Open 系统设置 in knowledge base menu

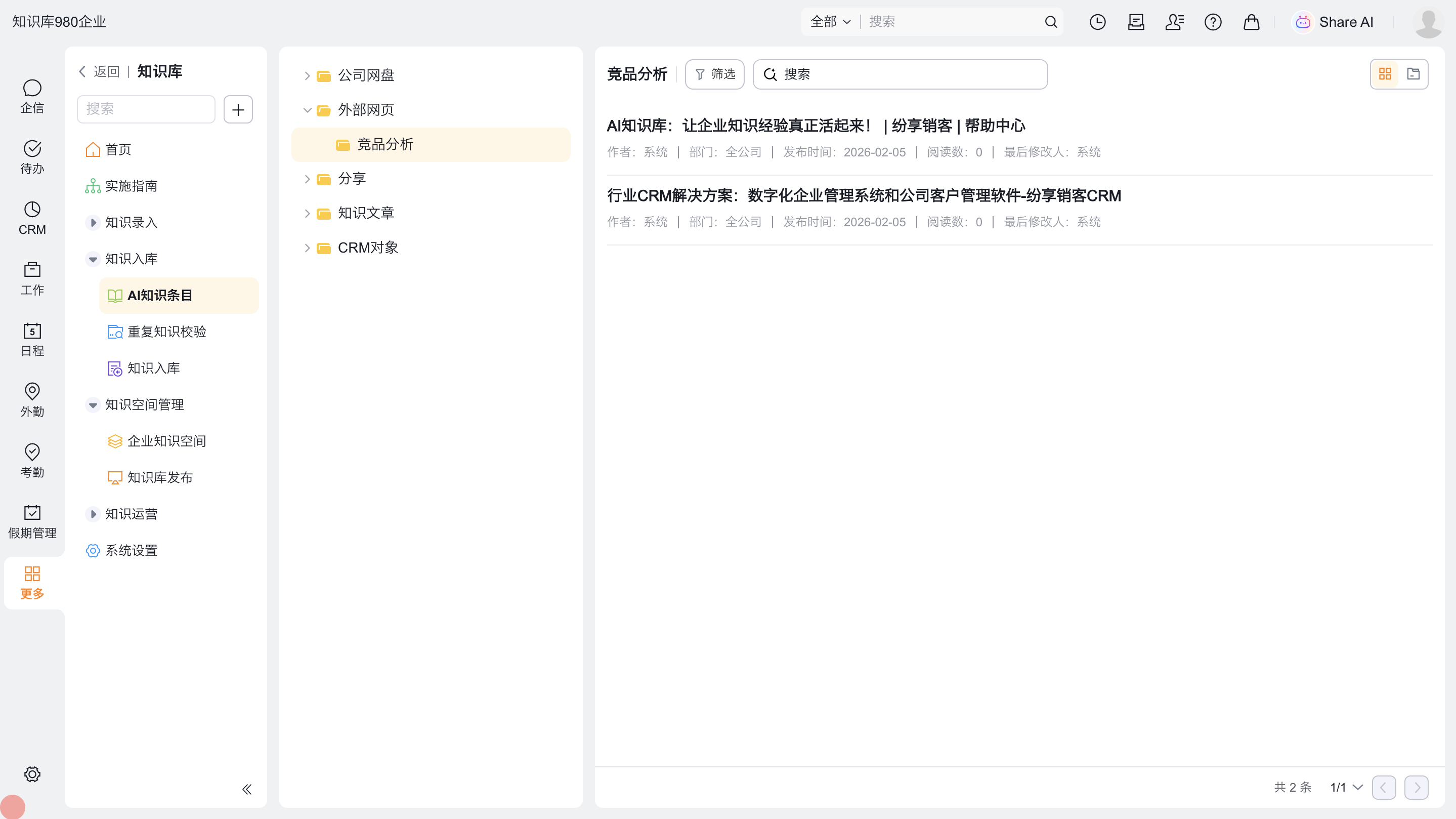click(x=131, y=550)
